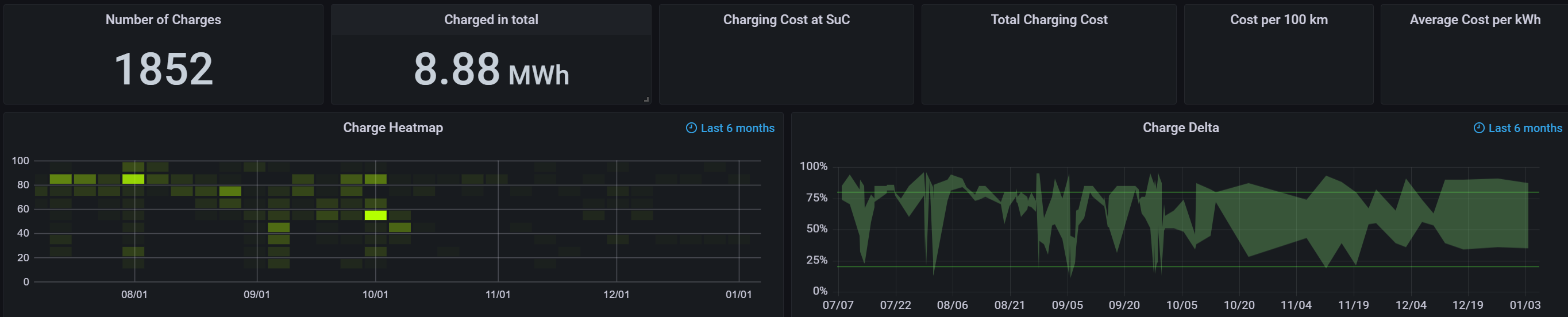Screen dimensions: 1568x317
Task: Click the Charge Delta panel title
Action: coord(1180,127)
